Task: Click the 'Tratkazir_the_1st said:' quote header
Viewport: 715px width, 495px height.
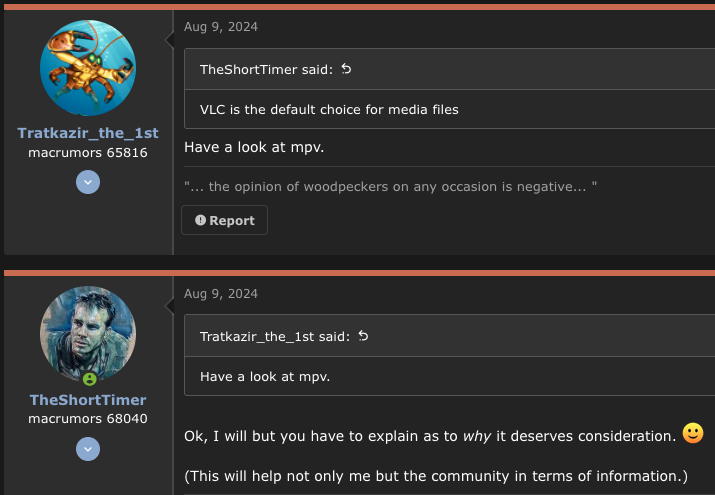Action: click(275, 336)
